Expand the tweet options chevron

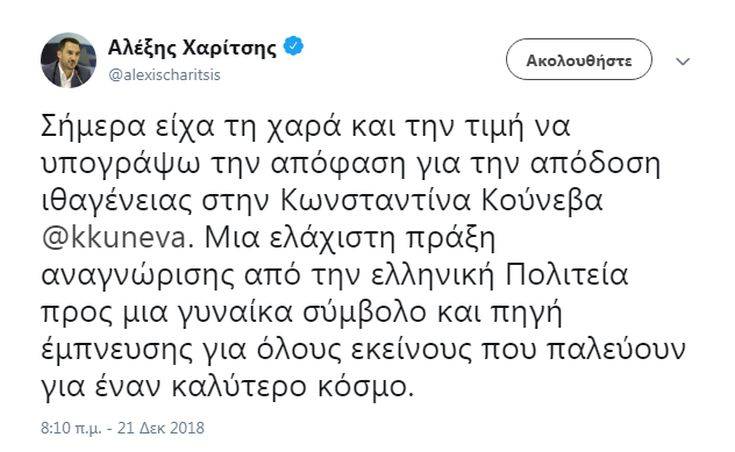[683, 61]
